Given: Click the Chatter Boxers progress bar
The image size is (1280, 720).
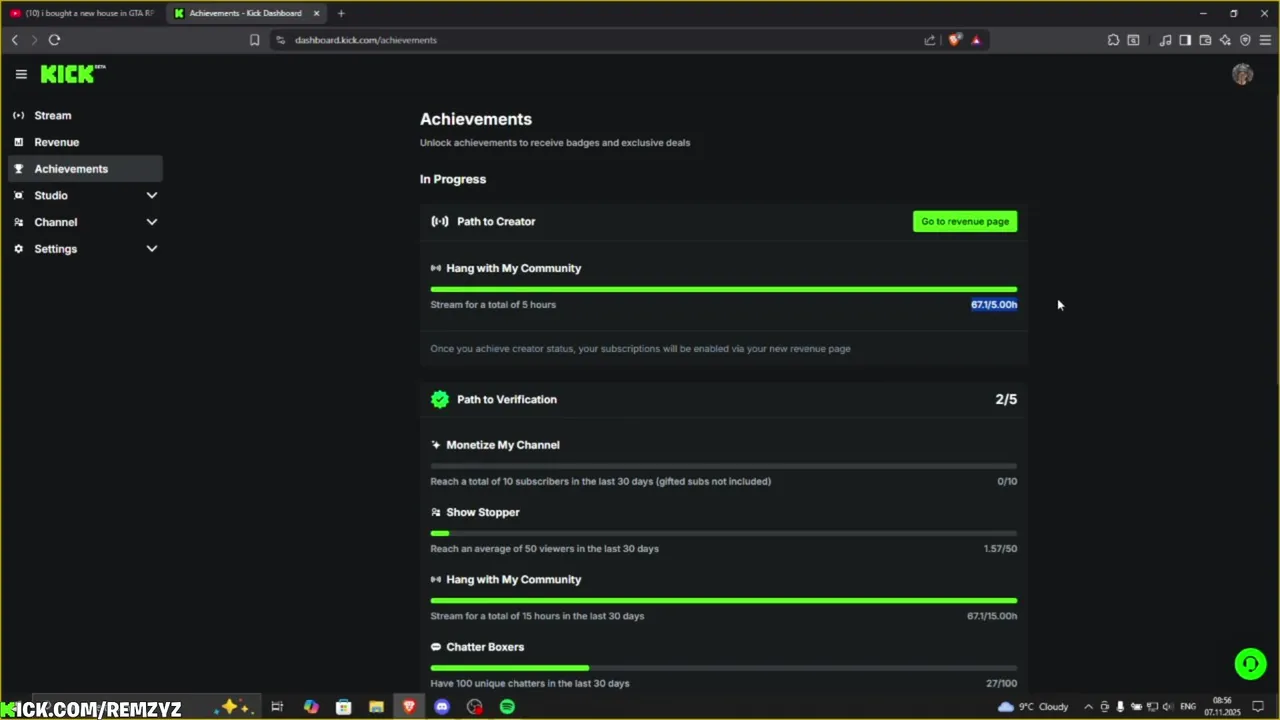Looking at the screenshot, I should tap(724, 667).
